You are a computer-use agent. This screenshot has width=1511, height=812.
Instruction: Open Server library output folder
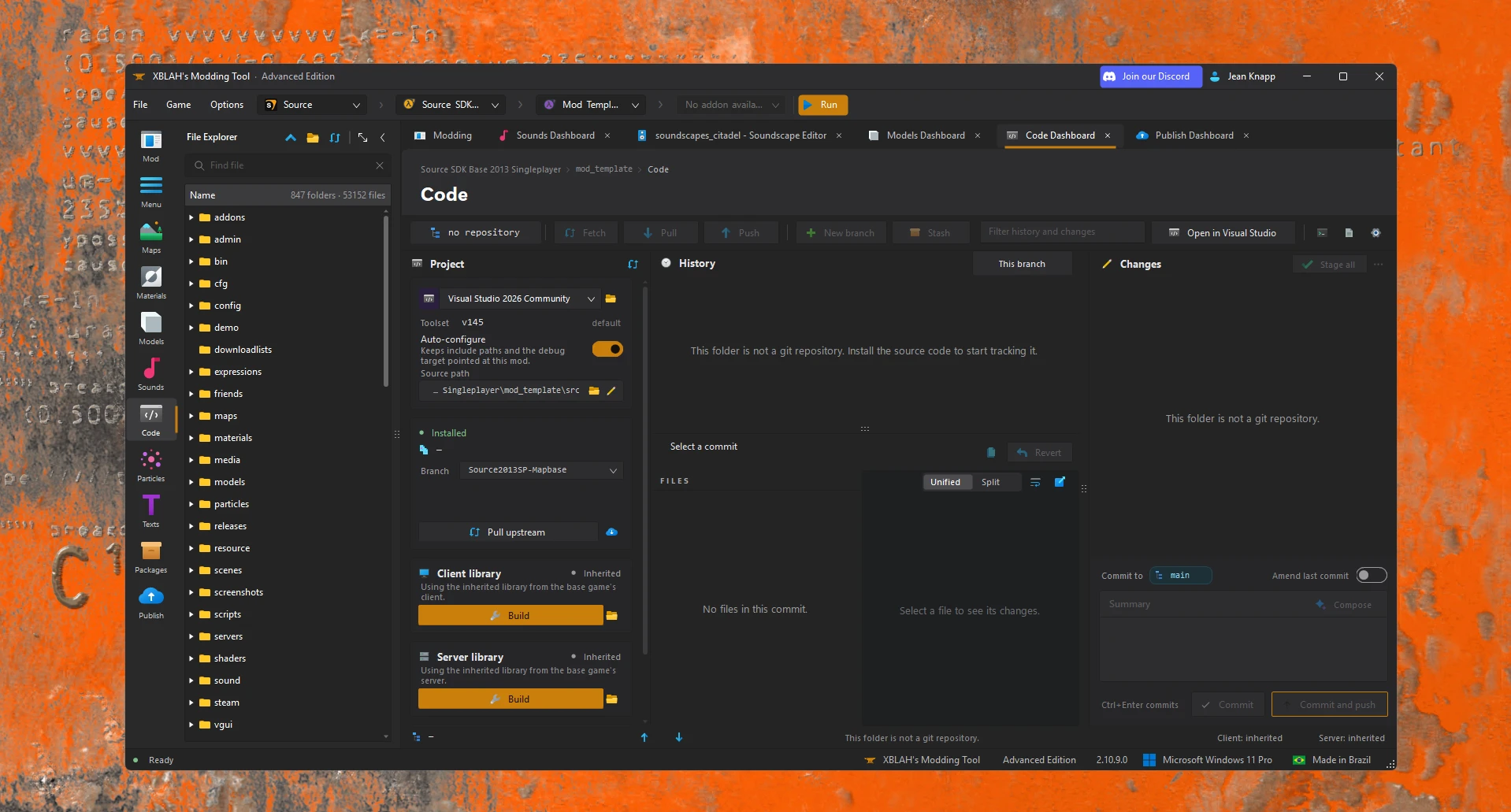click(x=612, y=699)
